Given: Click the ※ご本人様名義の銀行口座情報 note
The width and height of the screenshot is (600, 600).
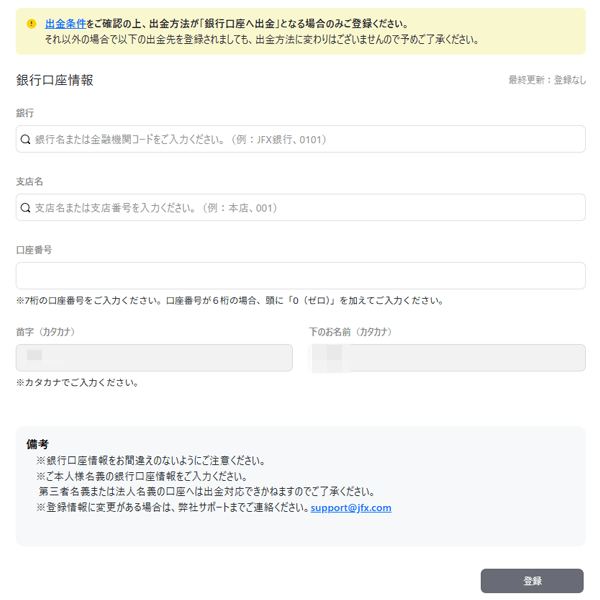Looking at the screenshot, I should click(142, 476).
